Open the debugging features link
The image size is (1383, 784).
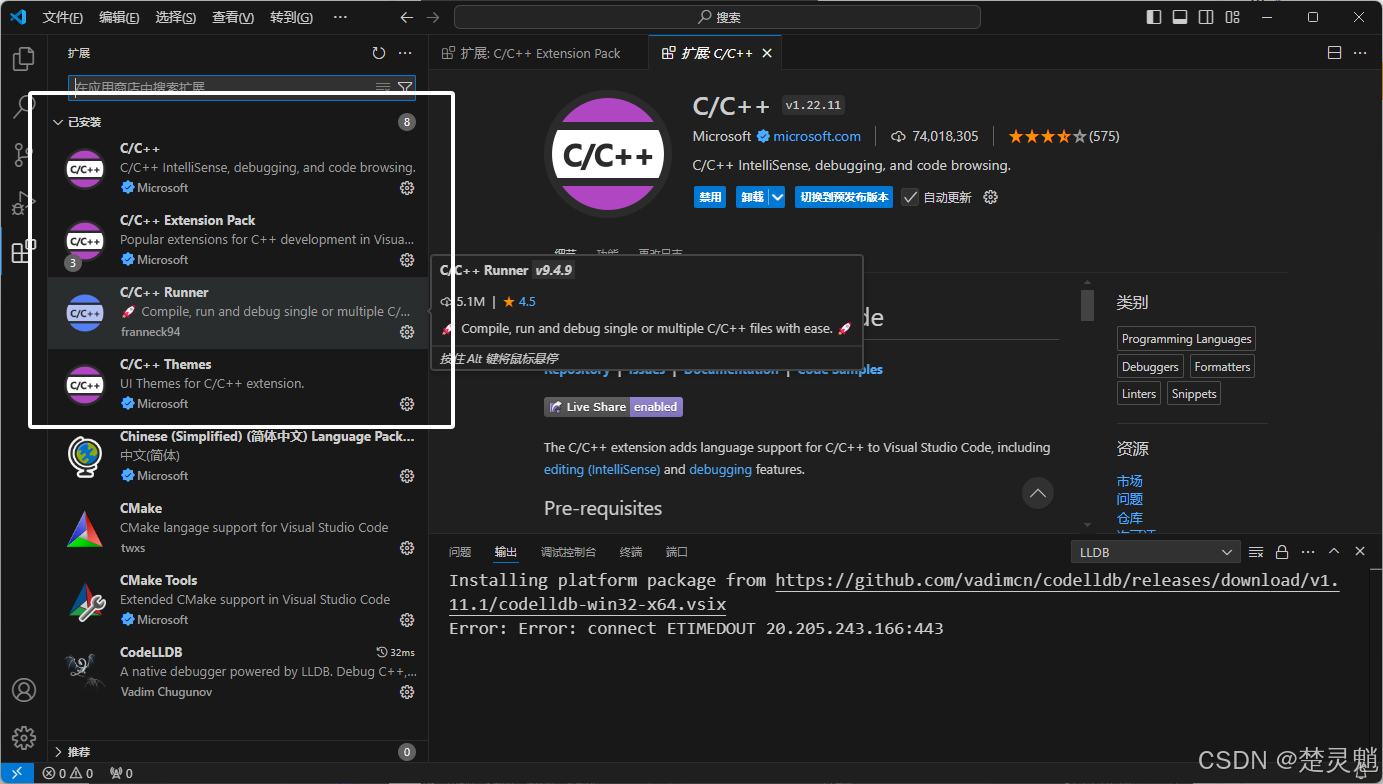(720, 469)
